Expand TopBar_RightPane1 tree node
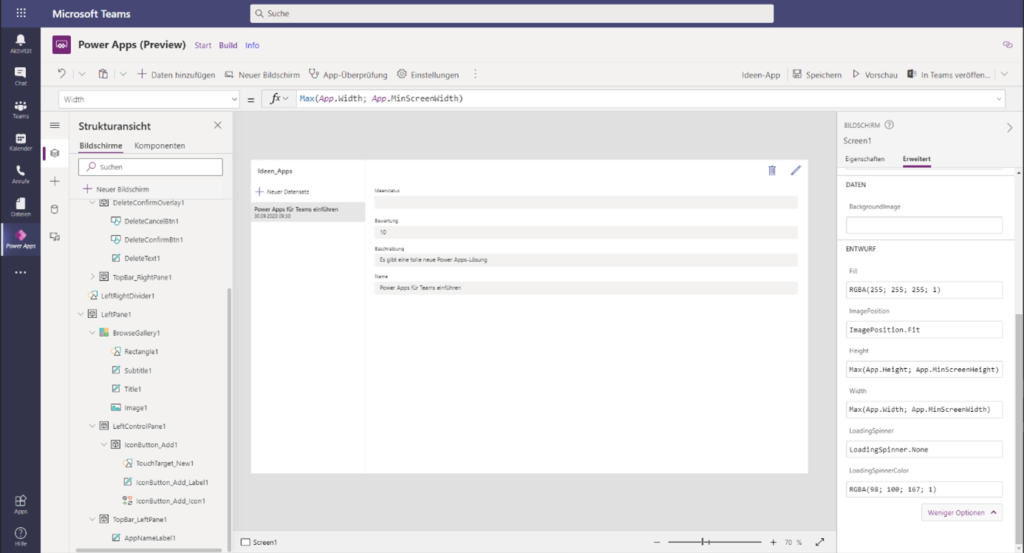This screenshot has height=553, width=1024. coord(92,277)
